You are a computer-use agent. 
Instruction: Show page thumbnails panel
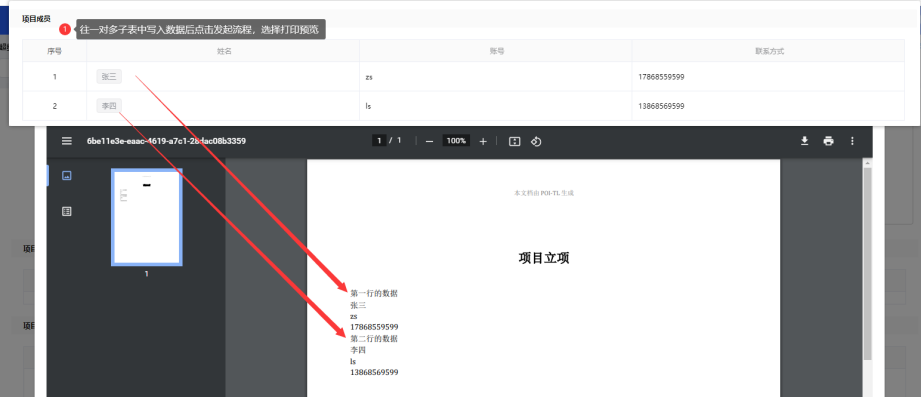point(66,175)
